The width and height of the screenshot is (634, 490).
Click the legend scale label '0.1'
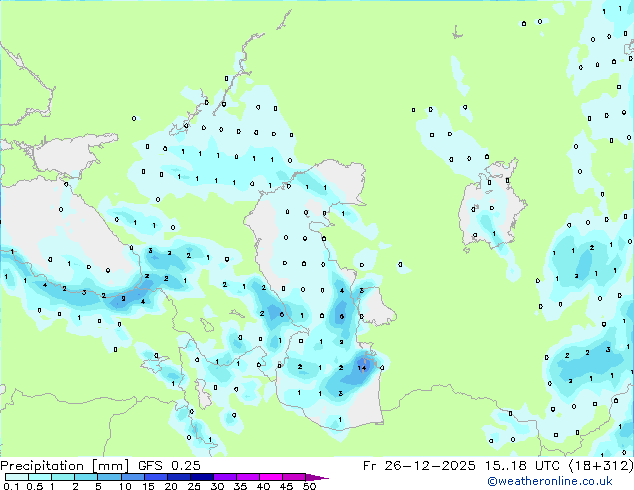tap(11, 486)
